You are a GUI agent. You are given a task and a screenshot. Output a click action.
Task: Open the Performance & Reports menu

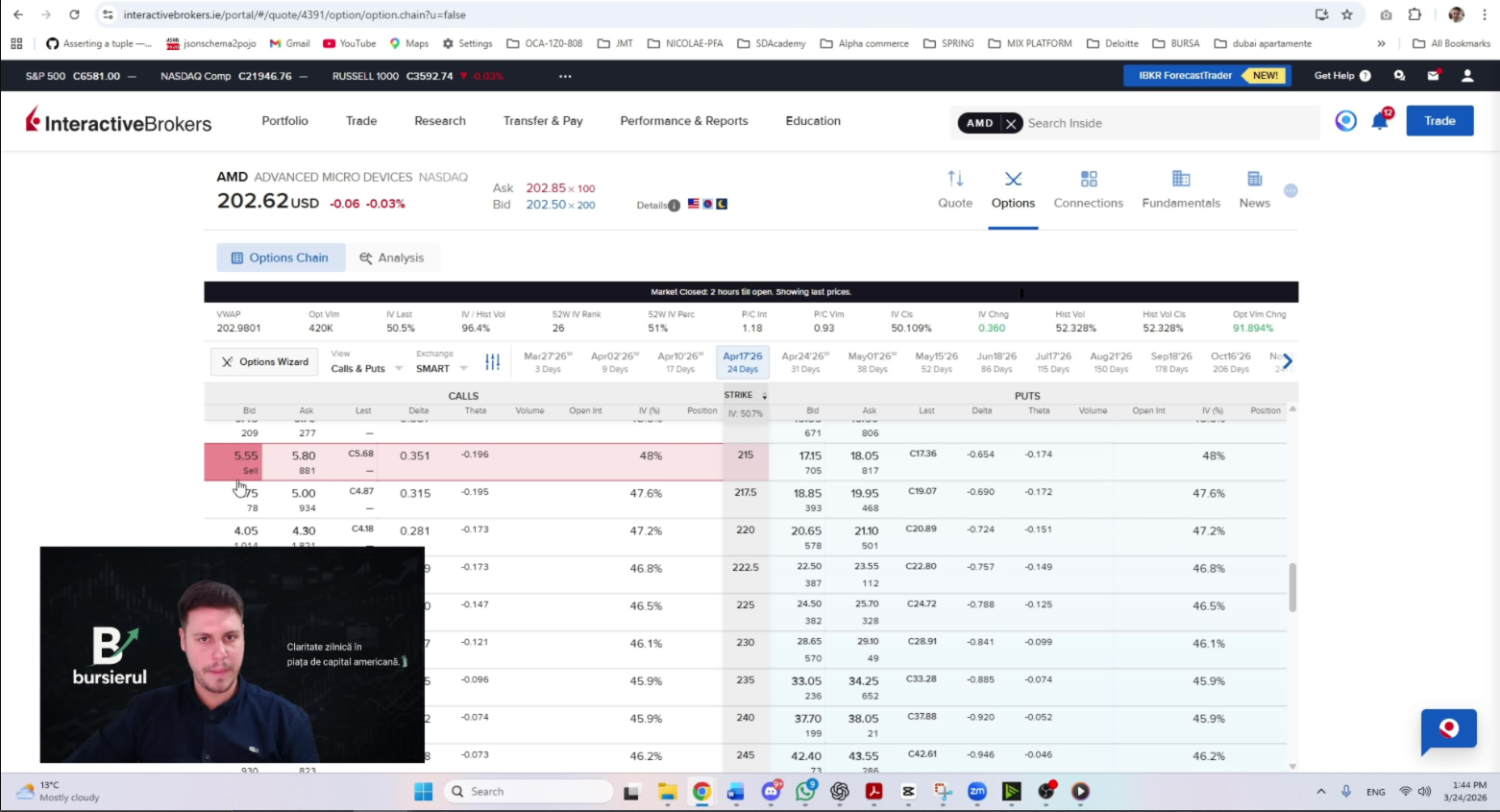pos(683,120)
